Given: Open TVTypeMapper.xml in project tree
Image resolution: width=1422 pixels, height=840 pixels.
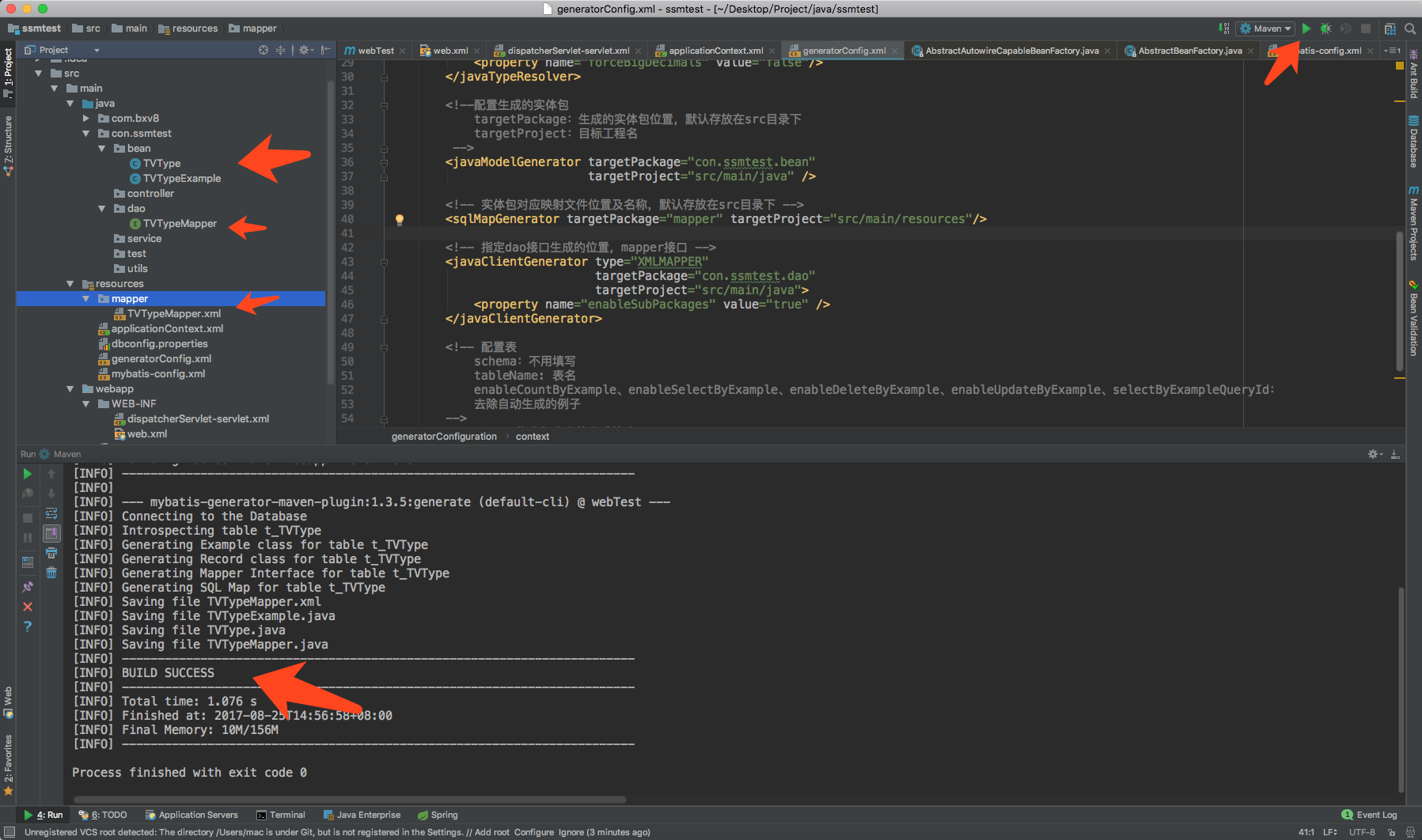Looking at the screenshot, I should point(174,314).
